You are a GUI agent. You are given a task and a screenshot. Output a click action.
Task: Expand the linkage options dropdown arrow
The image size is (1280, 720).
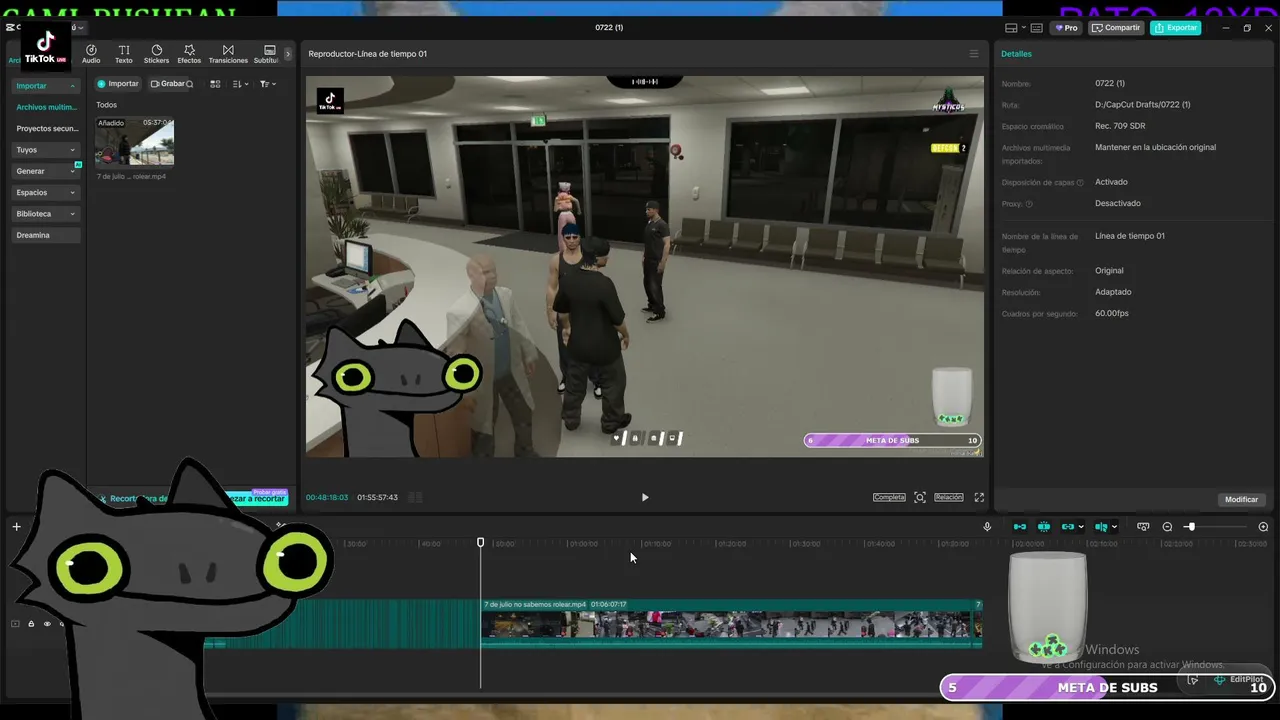[x=1081, y=527]
